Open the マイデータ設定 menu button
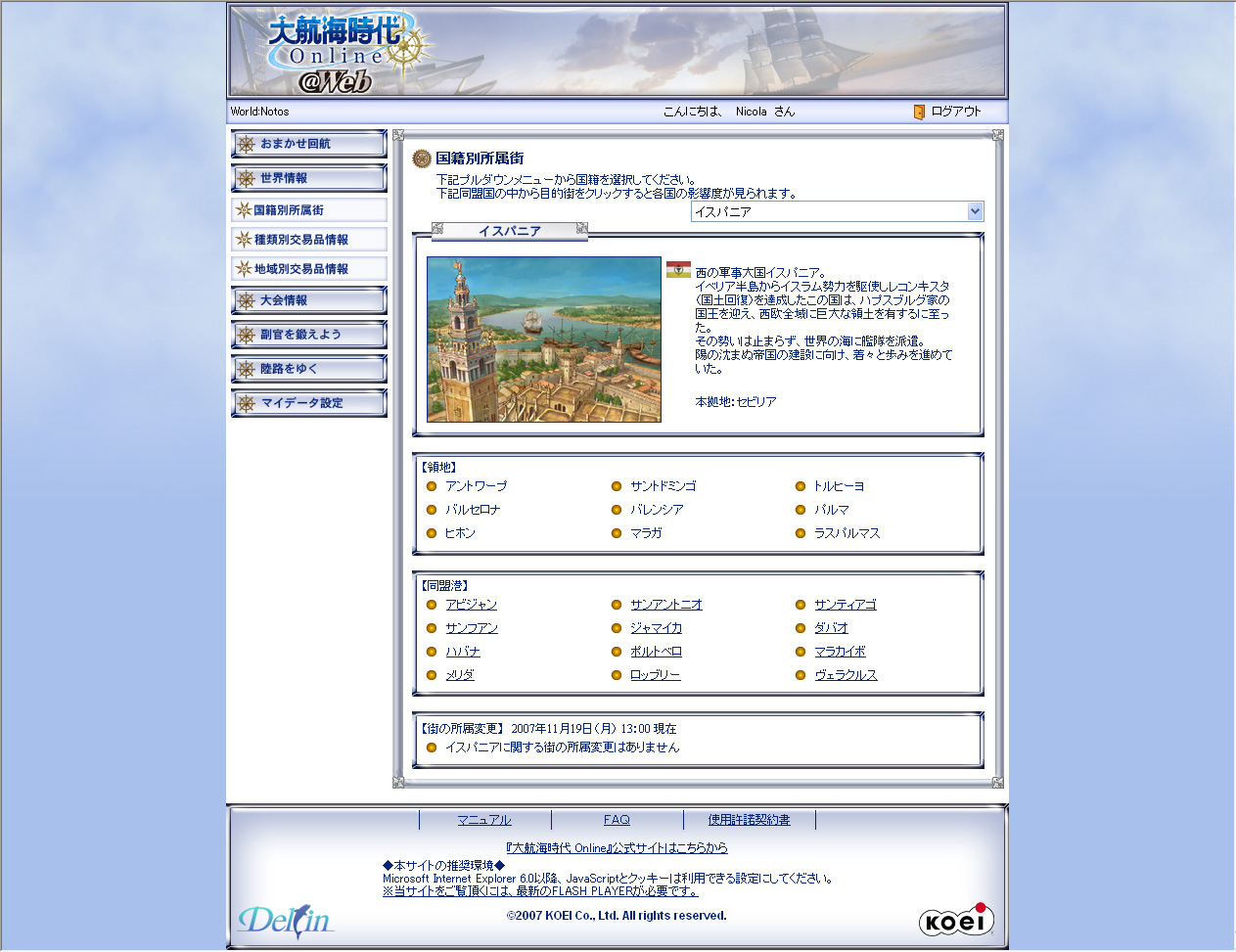Image resolution: width=1236 pixels, height=952 pixels. pyautogui.click(x=309, y=403)
